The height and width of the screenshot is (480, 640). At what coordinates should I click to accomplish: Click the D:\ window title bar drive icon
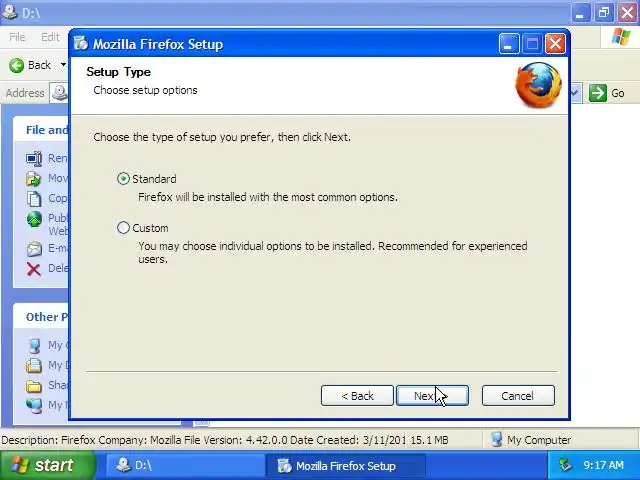[x=10, y=12]
